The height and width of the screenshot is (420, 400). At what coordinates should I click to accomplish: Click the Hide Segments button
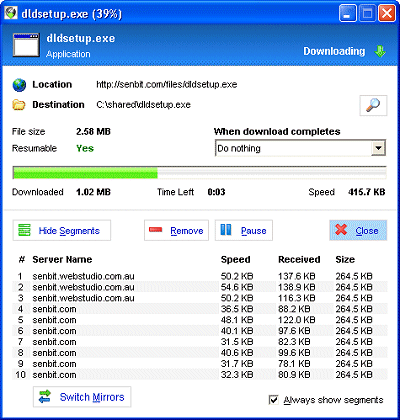click(x=62, y=230)
